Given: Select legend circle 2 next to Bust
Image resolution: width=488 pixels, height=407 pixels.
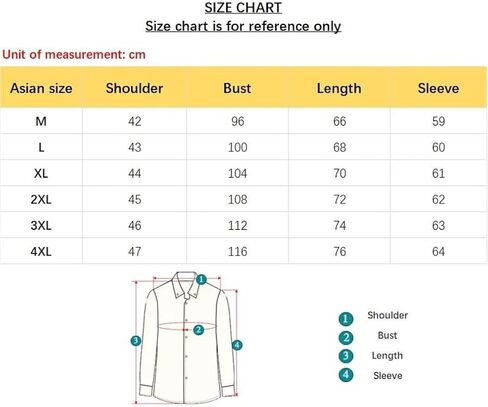Looking at the screenshot, I should (346, 338).
